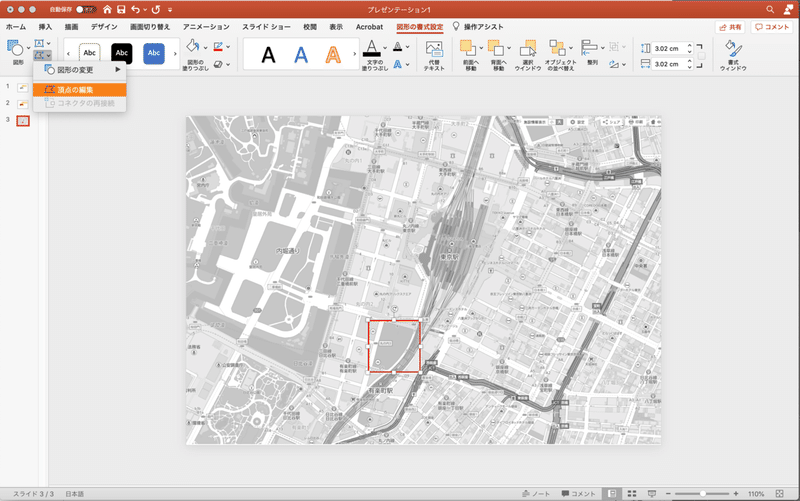The height and width of the screenshot is (501, 800).
Task: Click the text outline A icon
Action: pyautogui.click(x=397, y=46)
